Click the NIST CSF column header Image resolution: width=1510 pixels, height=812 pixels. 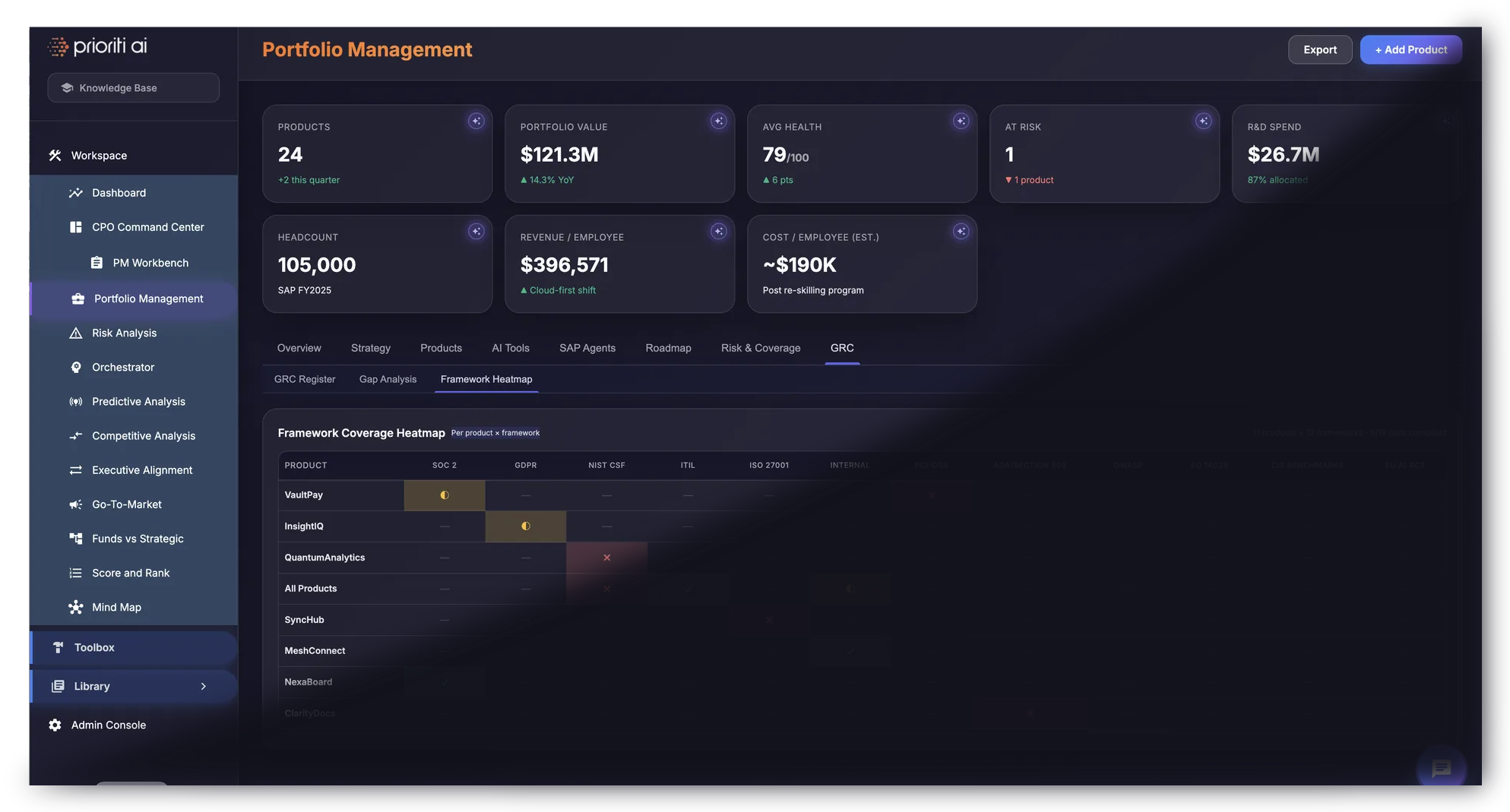point(606,465)
